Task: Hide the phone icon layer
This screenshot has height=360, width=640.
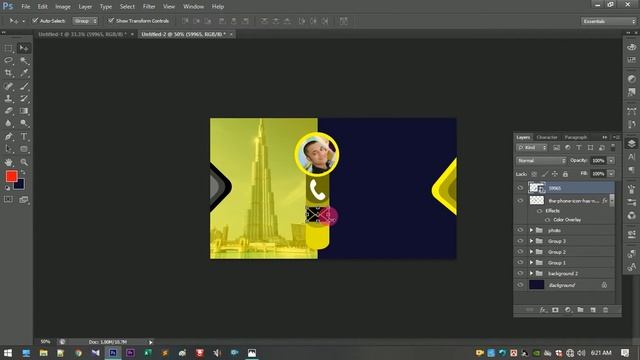Action: (x=520, y=200)
